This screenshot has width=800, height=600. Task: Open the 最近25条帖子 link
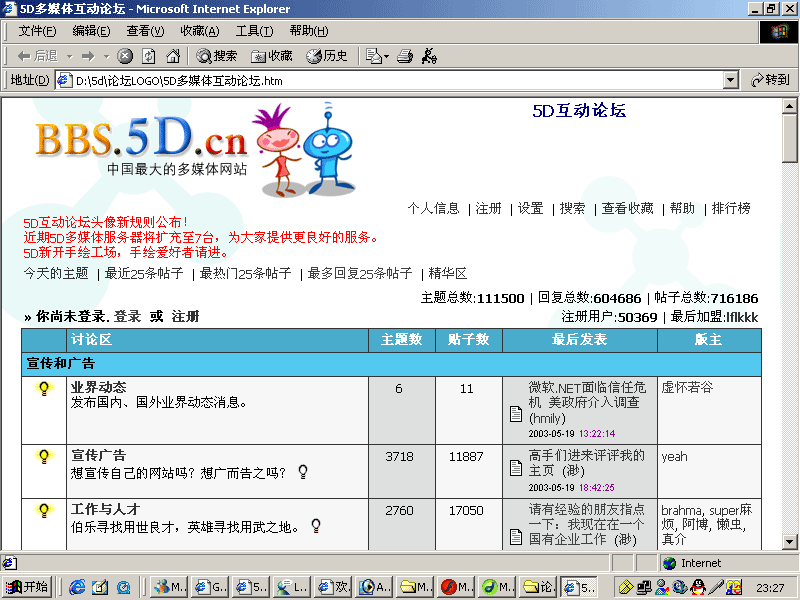pos(144,273)
